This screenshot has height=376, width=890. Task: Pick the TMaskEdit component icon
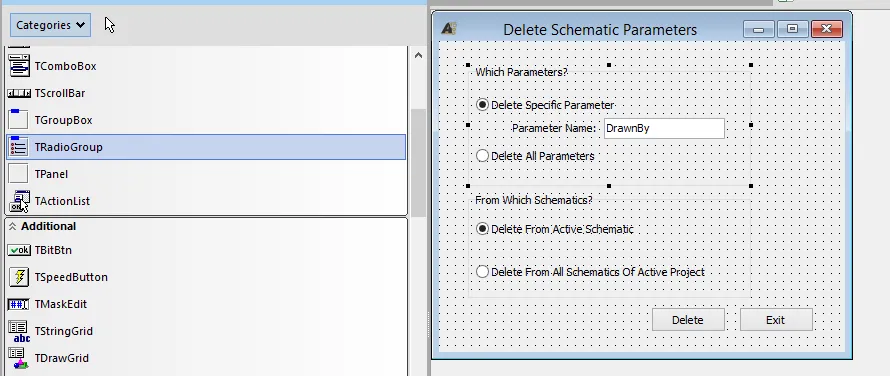tap(19, 304)
